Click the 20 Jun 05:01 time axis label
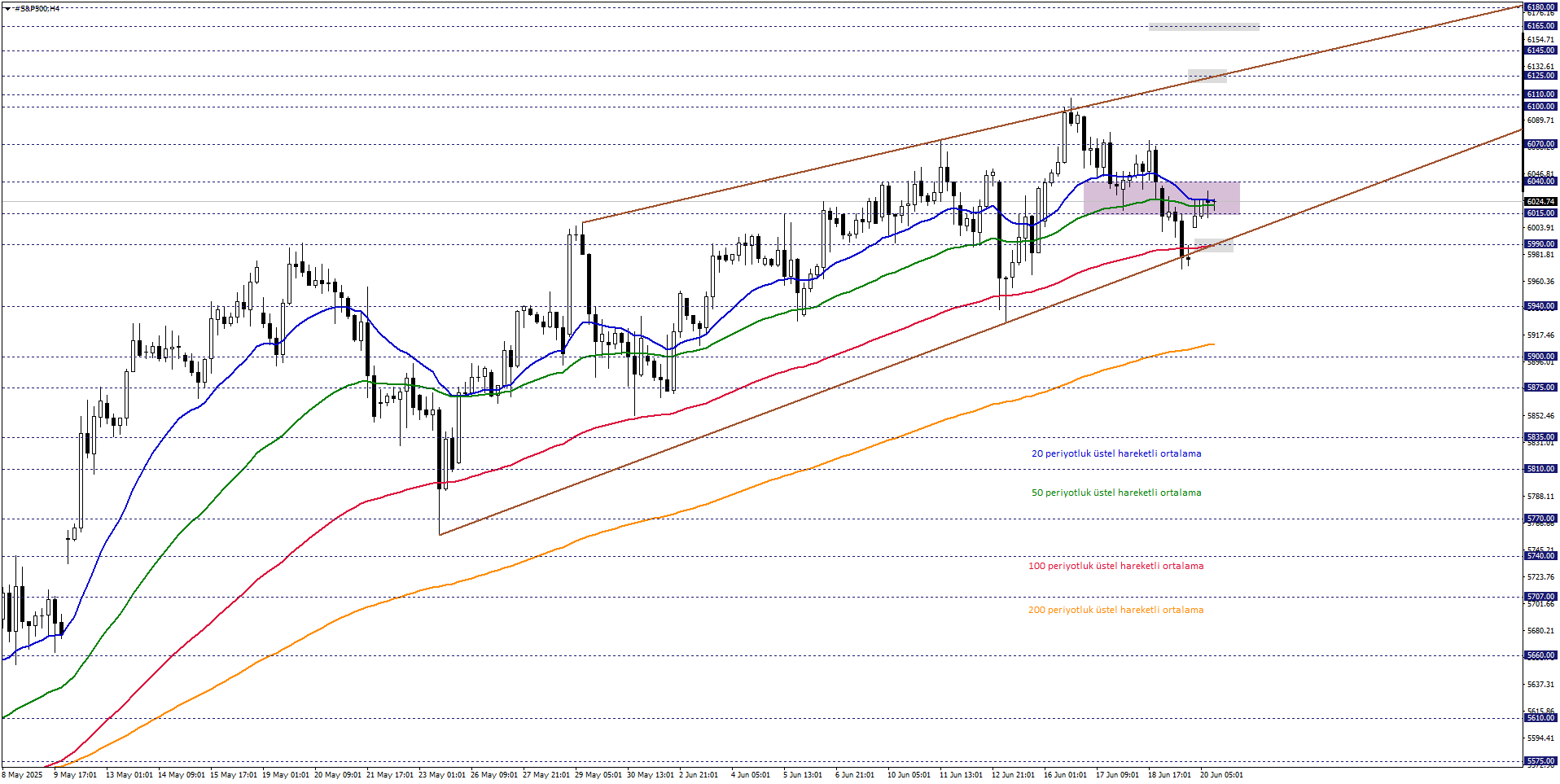 (1221, 775)
